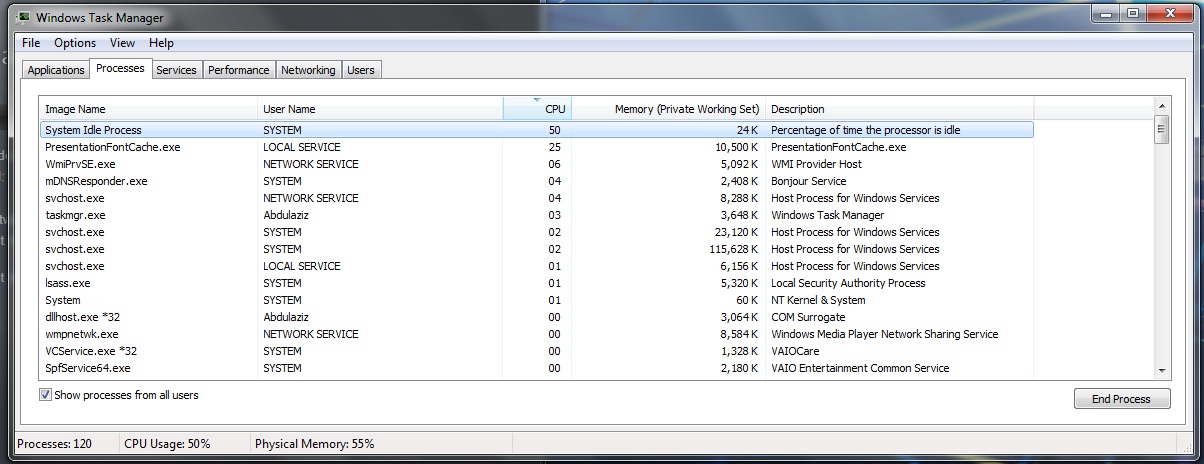Click Abdulaziz user name in taskmgr.exe row

pos(286,215)
